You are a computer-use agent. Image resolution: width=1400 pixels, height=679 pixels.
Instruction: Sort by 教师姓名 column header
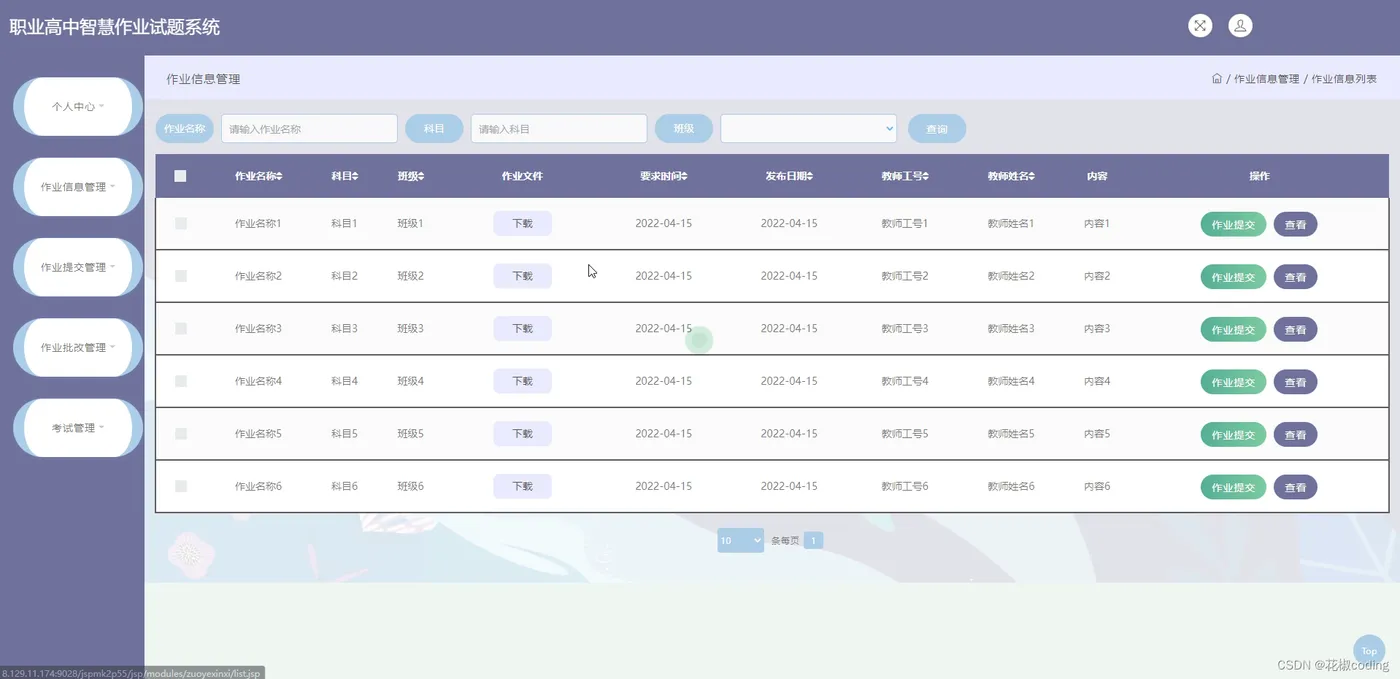[x=1011, y=176]
